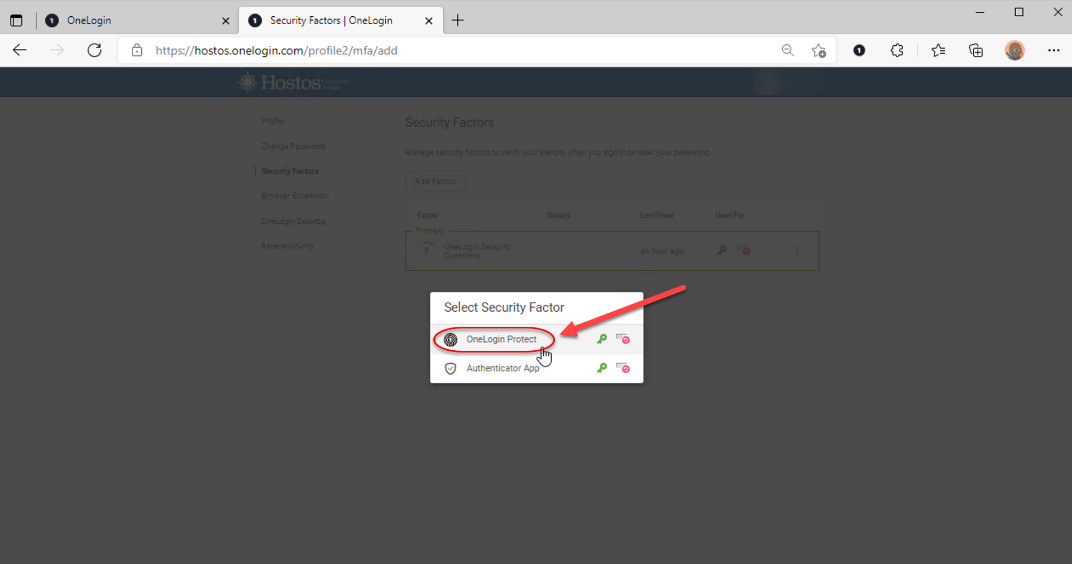1072x564 pixels.
Task: Choose Authenticator App security factor
Action: [537, 368]
